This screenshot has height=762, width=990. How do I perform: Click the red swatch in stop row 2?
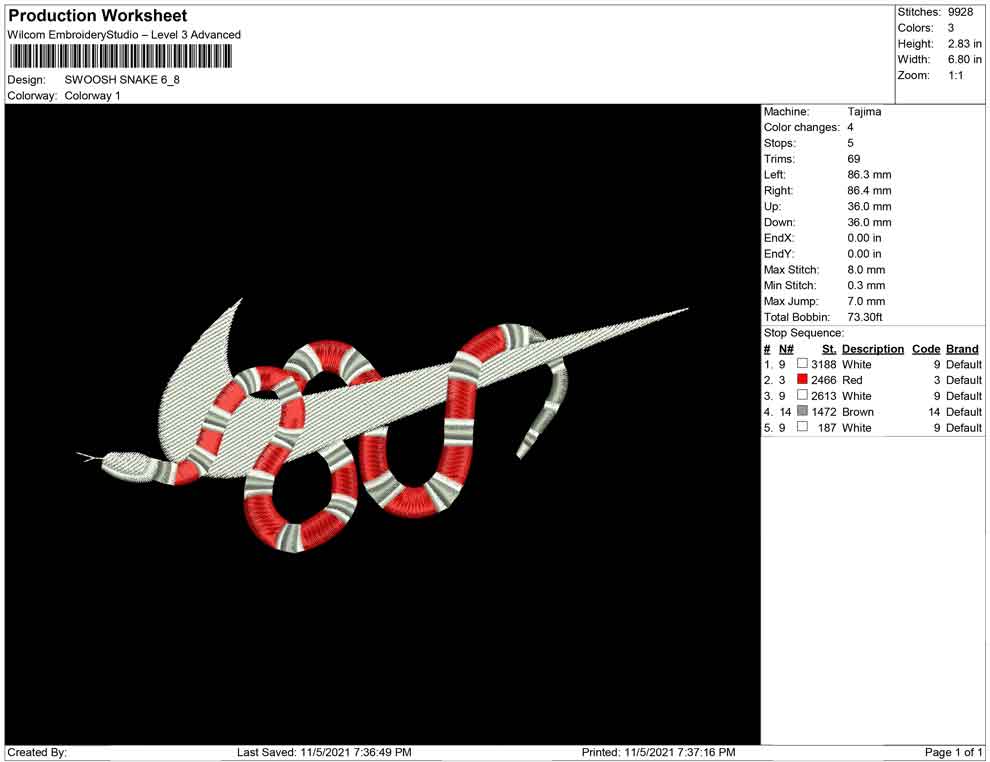802,379
